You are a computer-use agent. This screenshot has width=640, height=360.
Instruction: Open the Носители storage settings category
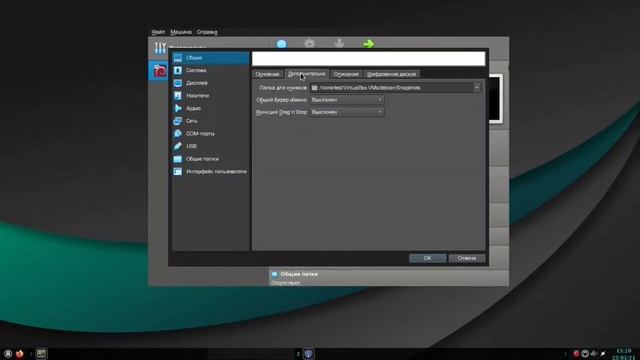pos(210,96)
